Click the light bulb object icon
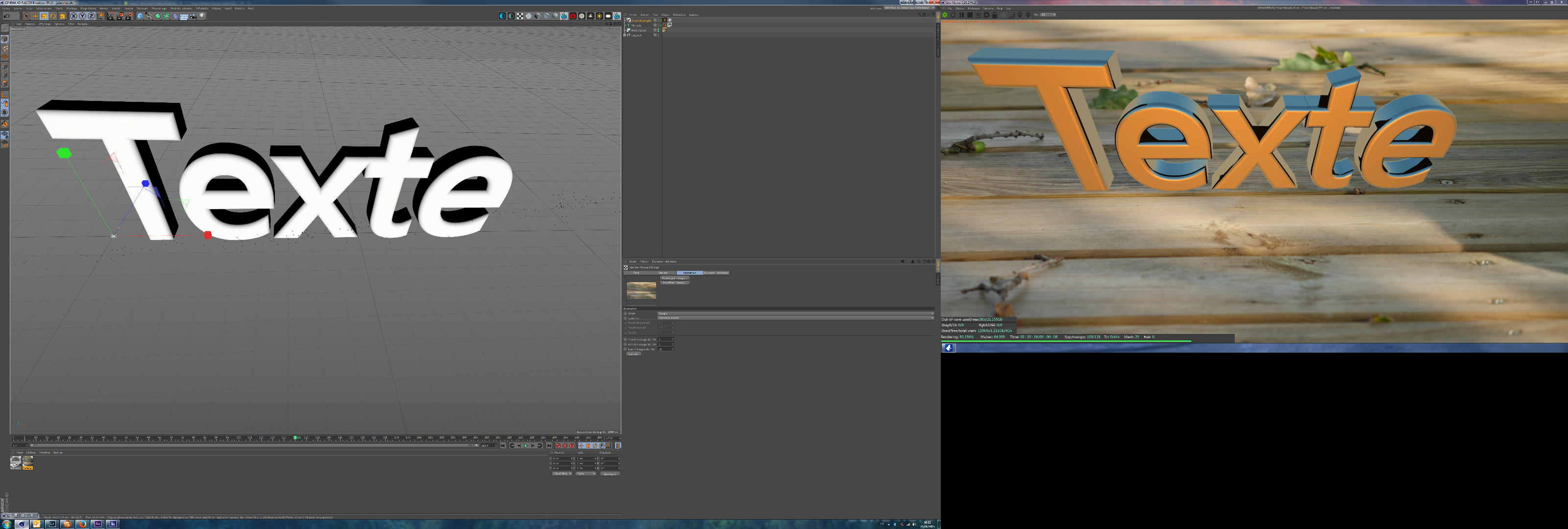 click(201, 17)
